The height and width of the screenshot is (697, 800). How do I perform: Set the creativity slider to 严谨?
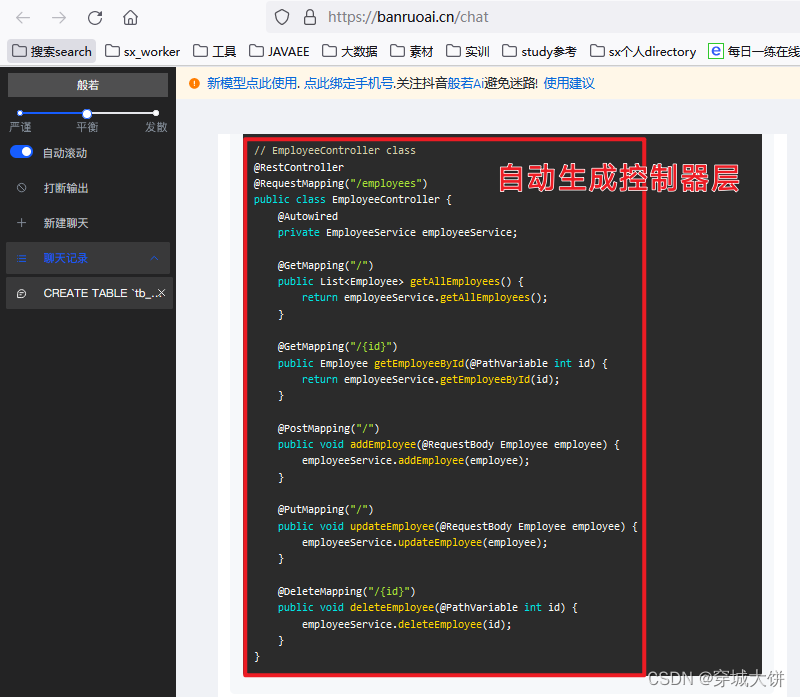point(20,113)
